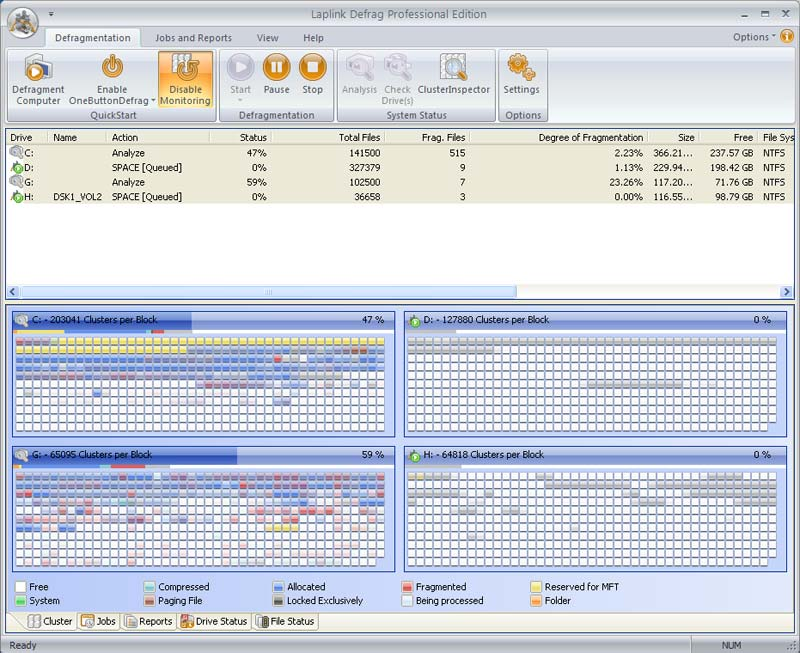Open Settings gears icon
The height and width of the screenshot is (653, 800).
pos(521,67)
